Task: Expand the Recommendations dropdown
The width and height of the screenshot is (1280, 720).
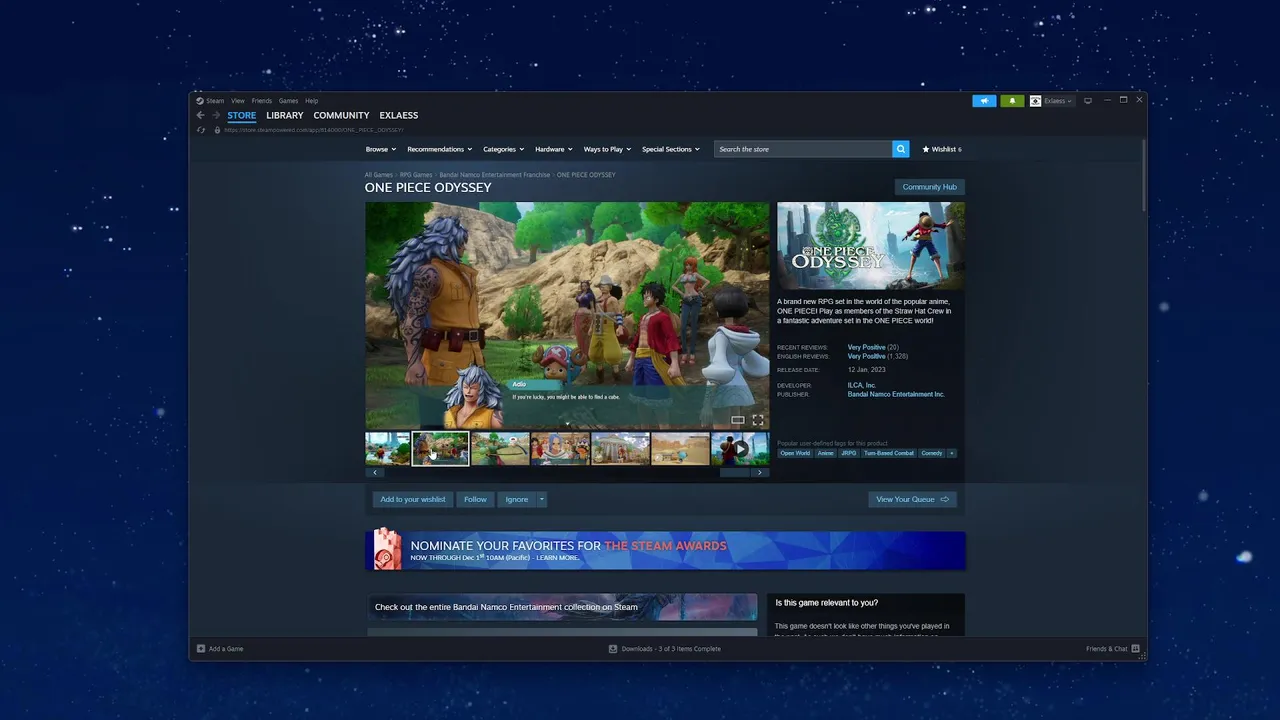Action: click(439, 149)
